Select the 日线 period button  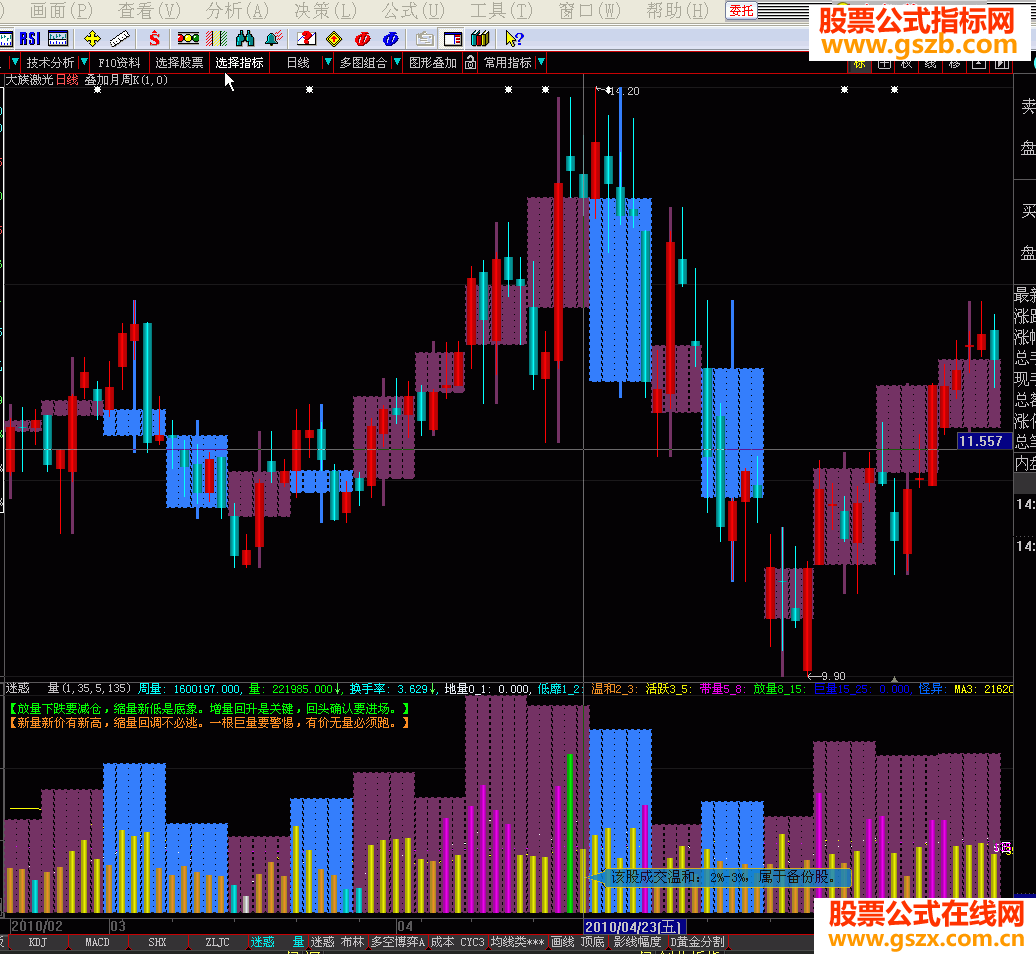[298, 63]
